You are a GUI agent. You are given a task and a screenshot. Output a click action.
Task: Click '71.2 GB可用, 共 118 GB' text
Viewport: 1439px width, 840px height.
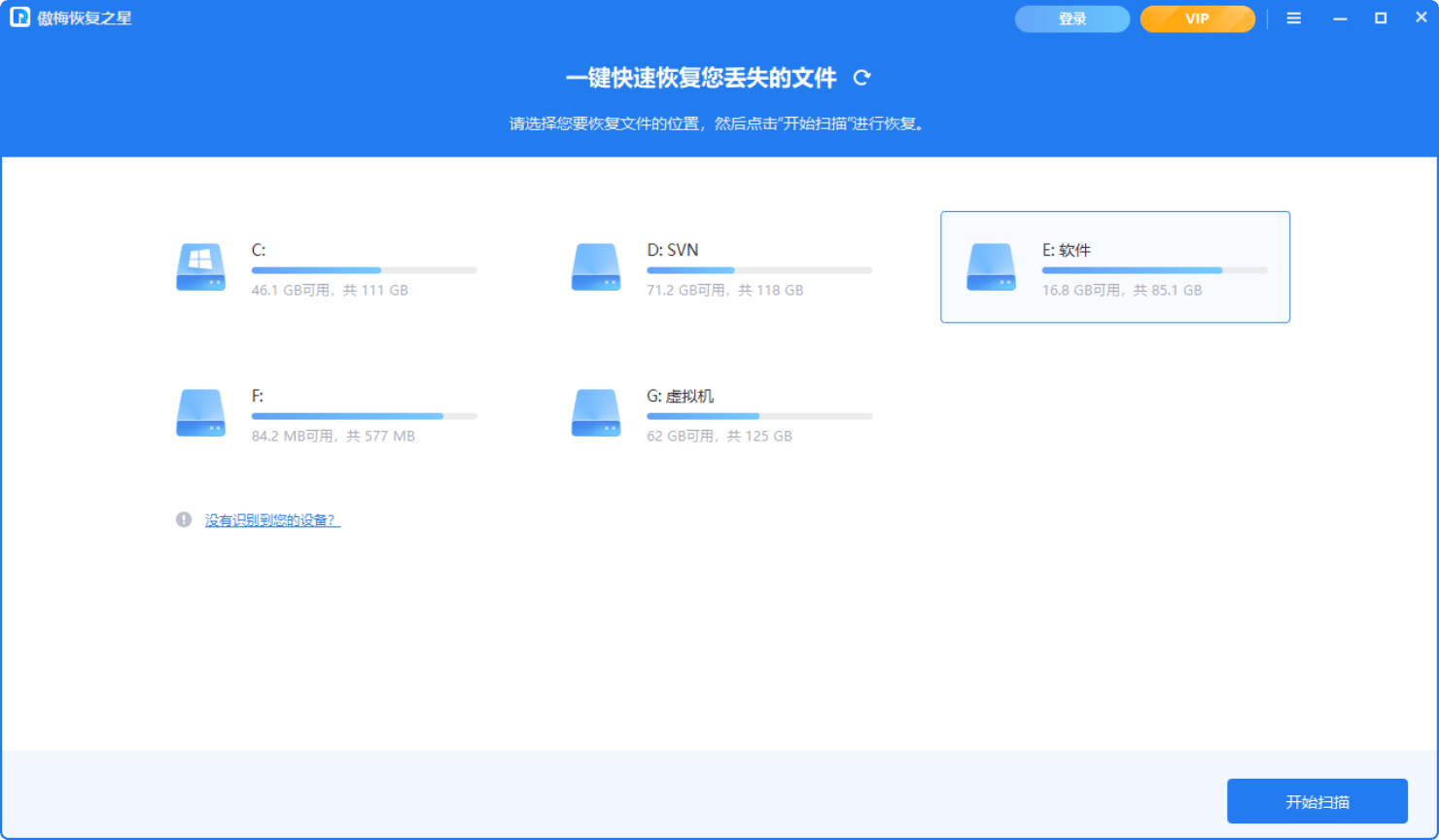725,290
